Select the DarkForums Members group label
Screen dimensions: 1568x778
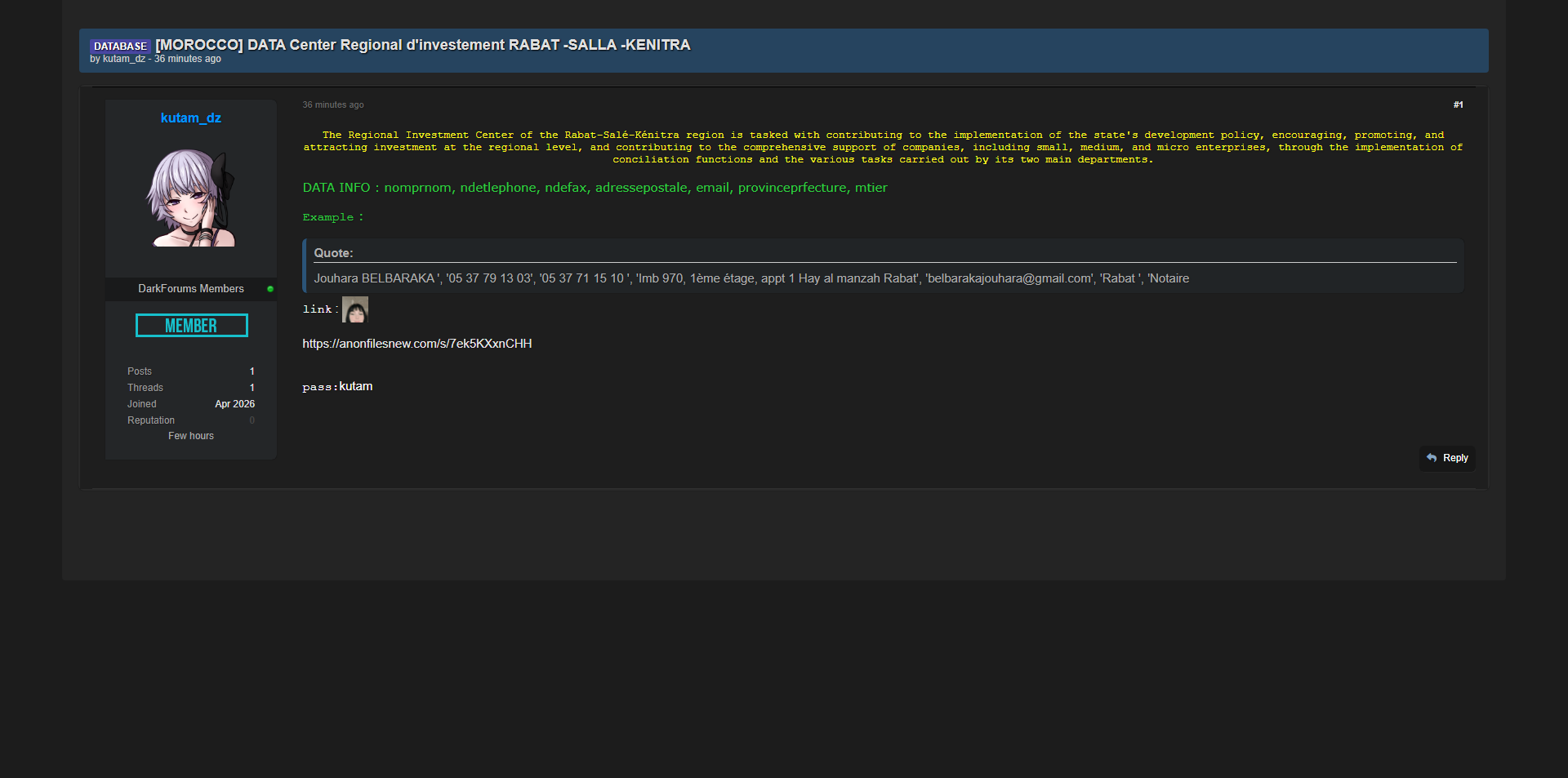(x=191, y=289)
